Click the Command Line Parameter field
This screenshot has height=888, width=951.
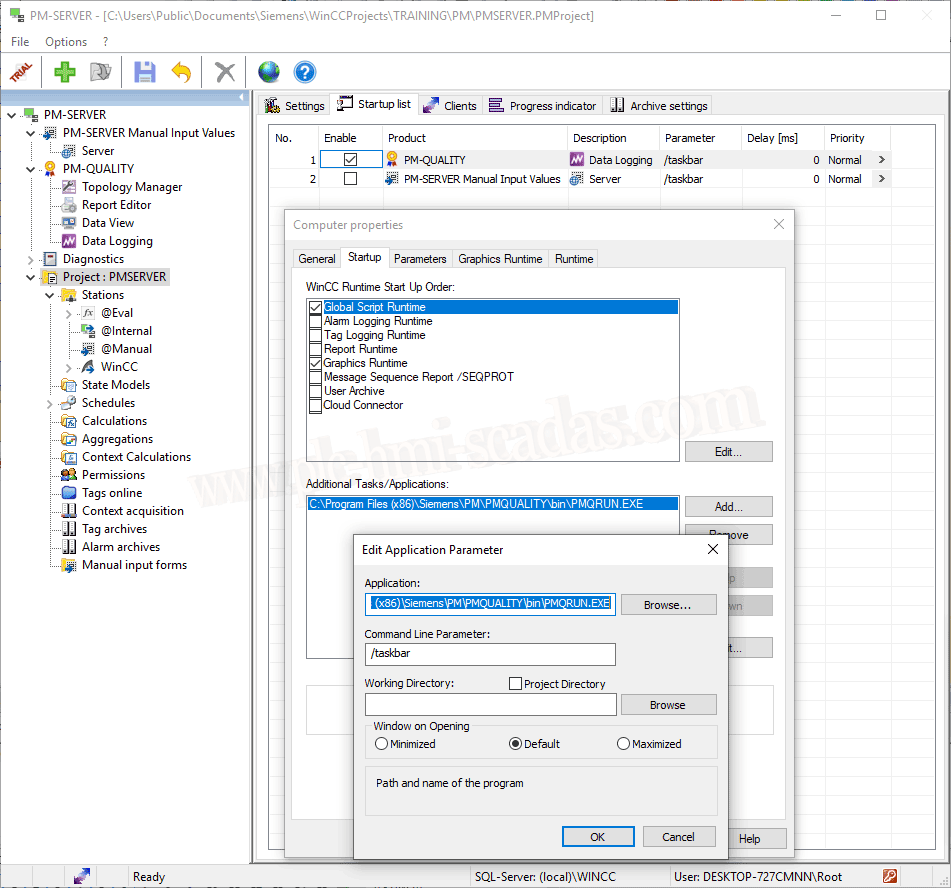(x=490, y=654)
